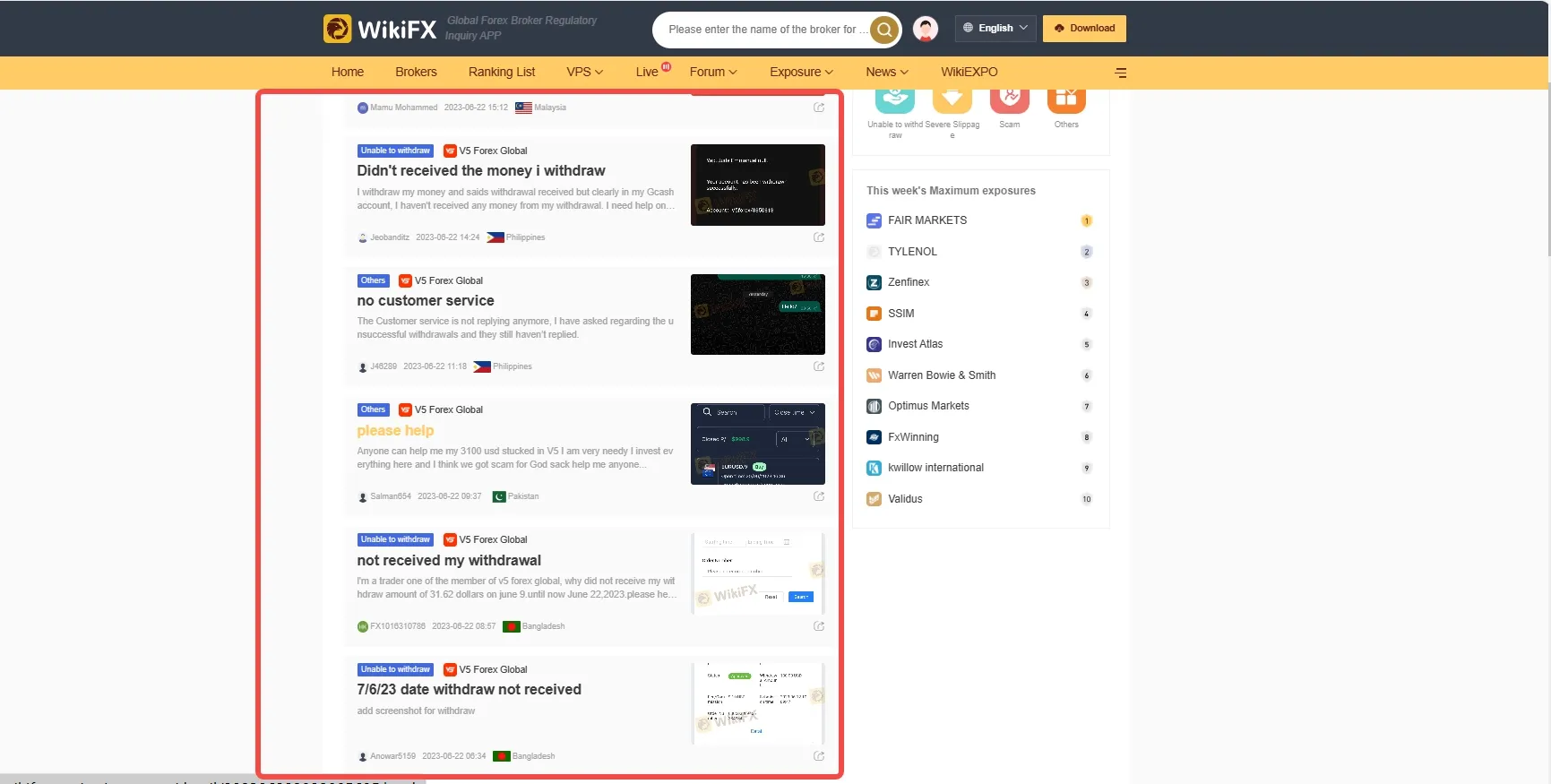Click the SSIM broker logo
The image size is (1551, 784).
click(875, 314)
